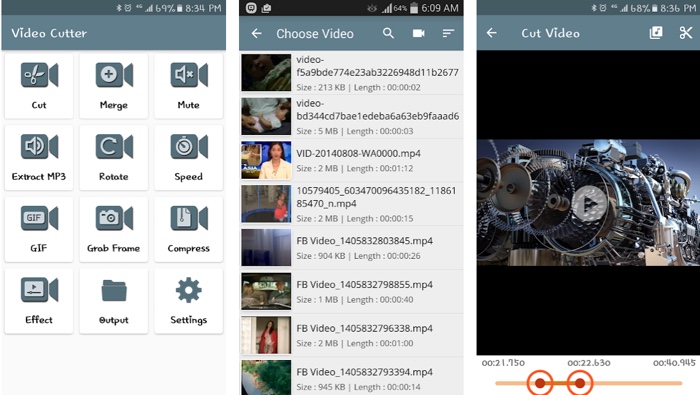Screen dimensions: 700x395
Task: Go back from Choose Video screen
Action: click(x=256, y=33)
